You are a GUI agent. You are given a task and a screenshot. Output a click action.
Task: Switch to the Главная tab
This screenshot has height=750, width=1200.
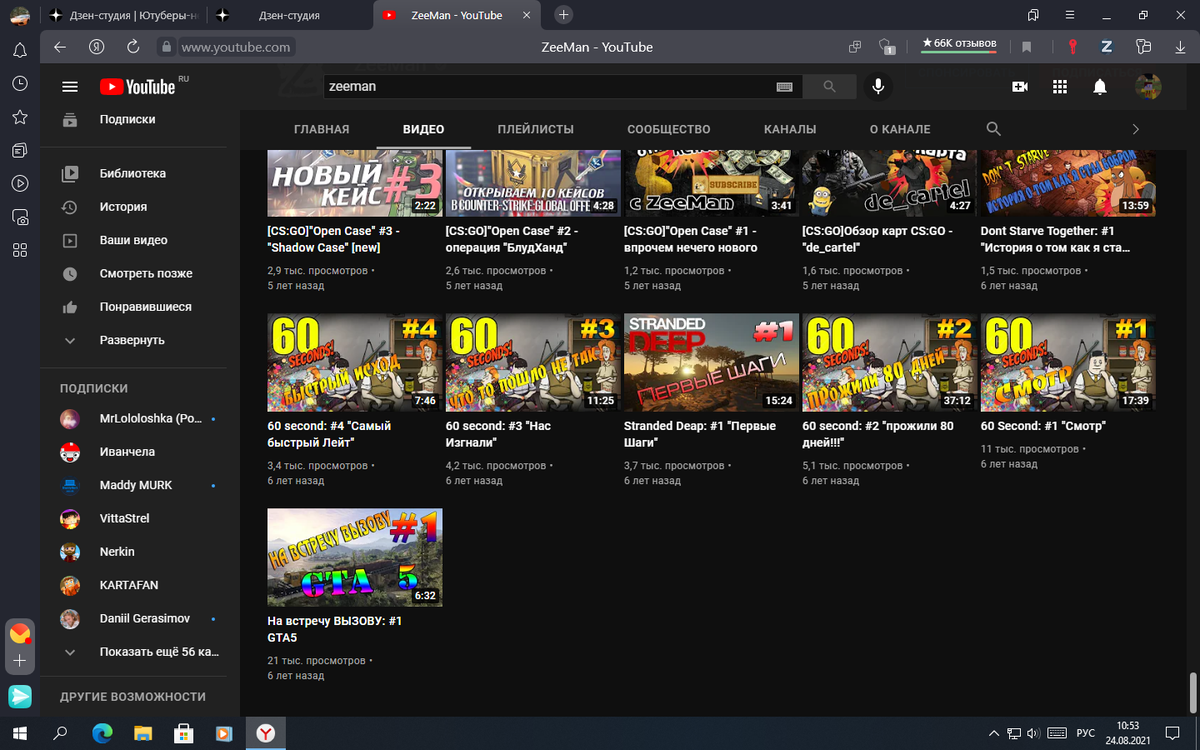click(321, 129)
